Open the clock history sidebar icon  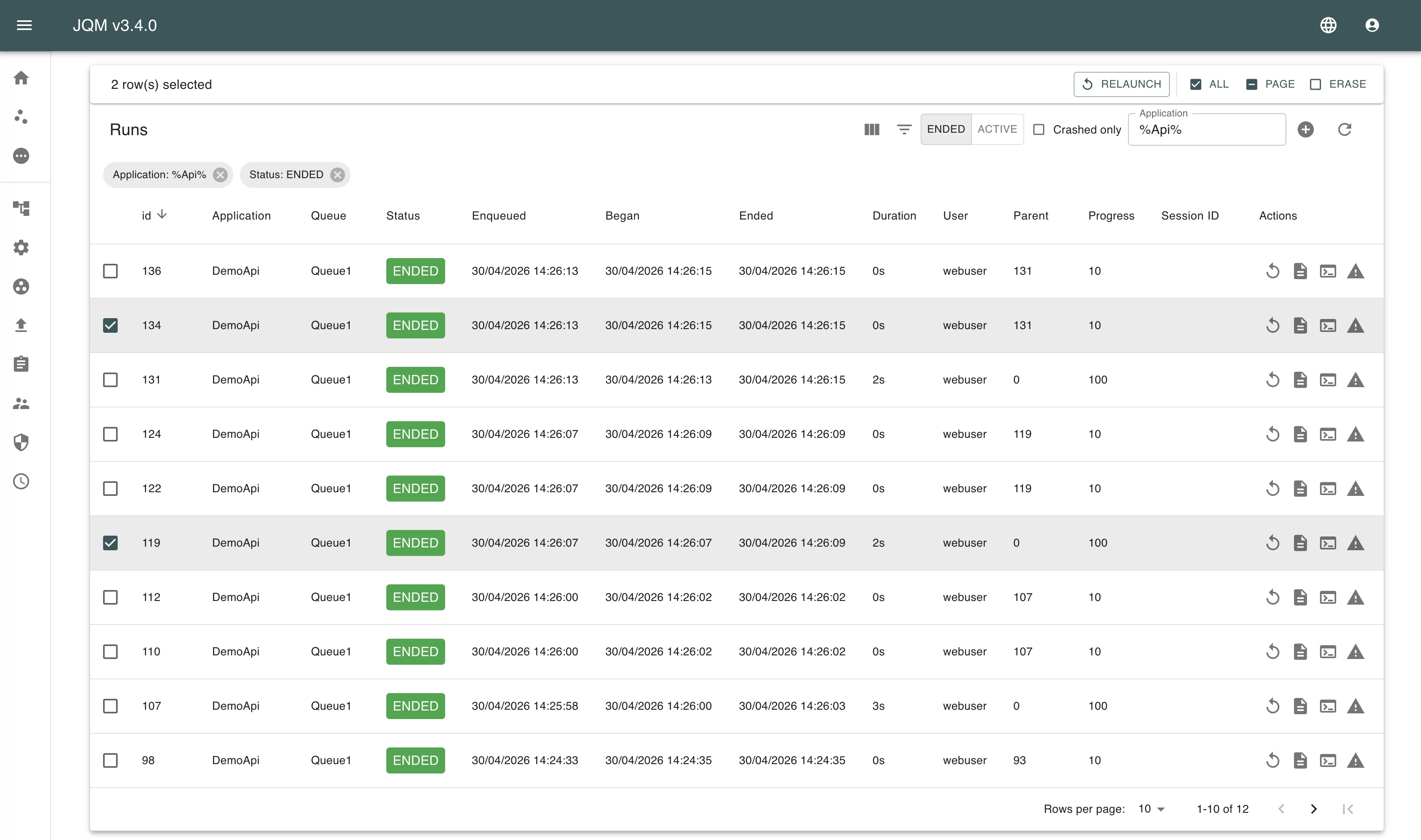[21, 481]
